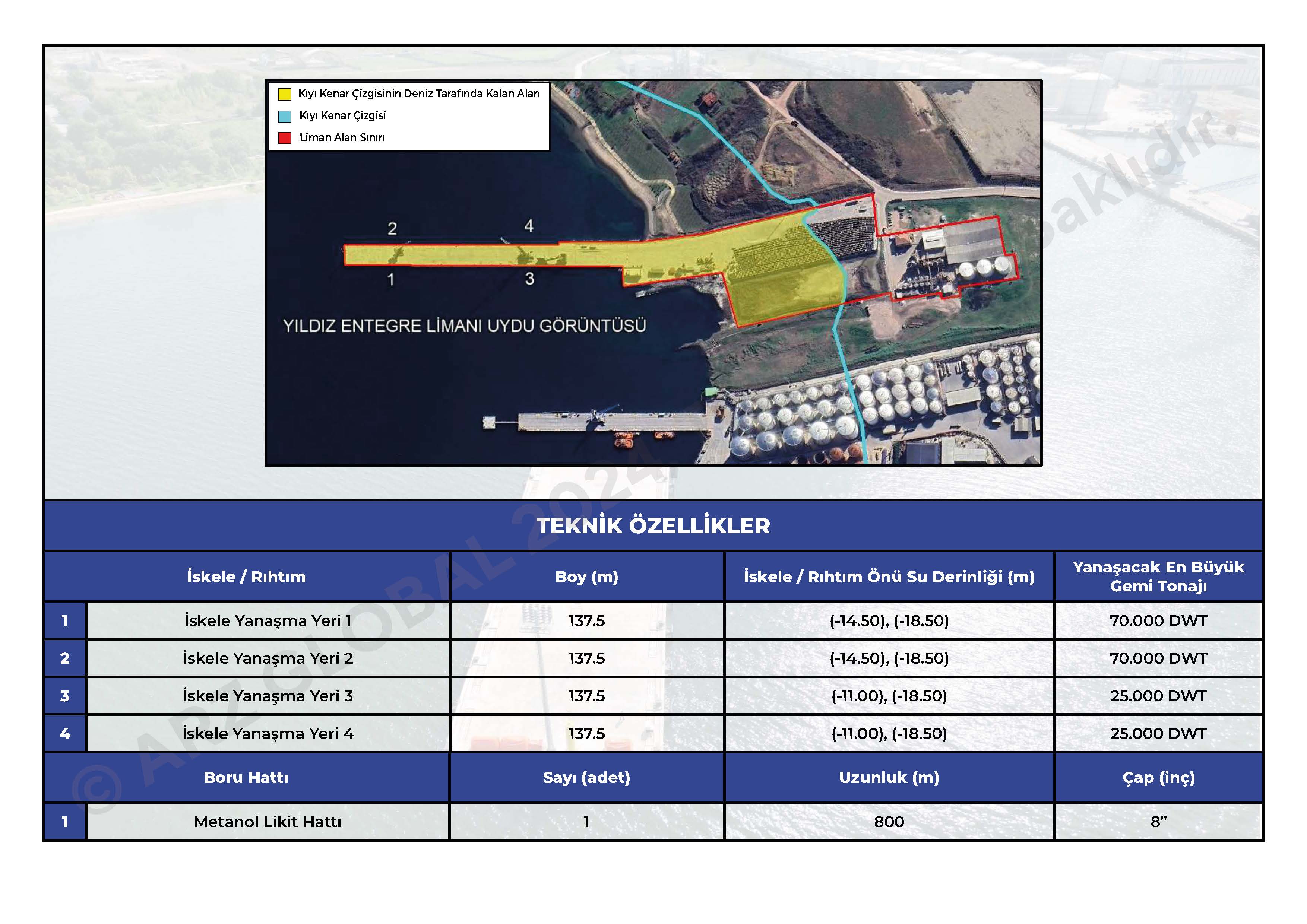Click the 137.5 length for Yanaşma Yeri 2
The width and height of the screenshot is (1307, 924).
[587, 658]
